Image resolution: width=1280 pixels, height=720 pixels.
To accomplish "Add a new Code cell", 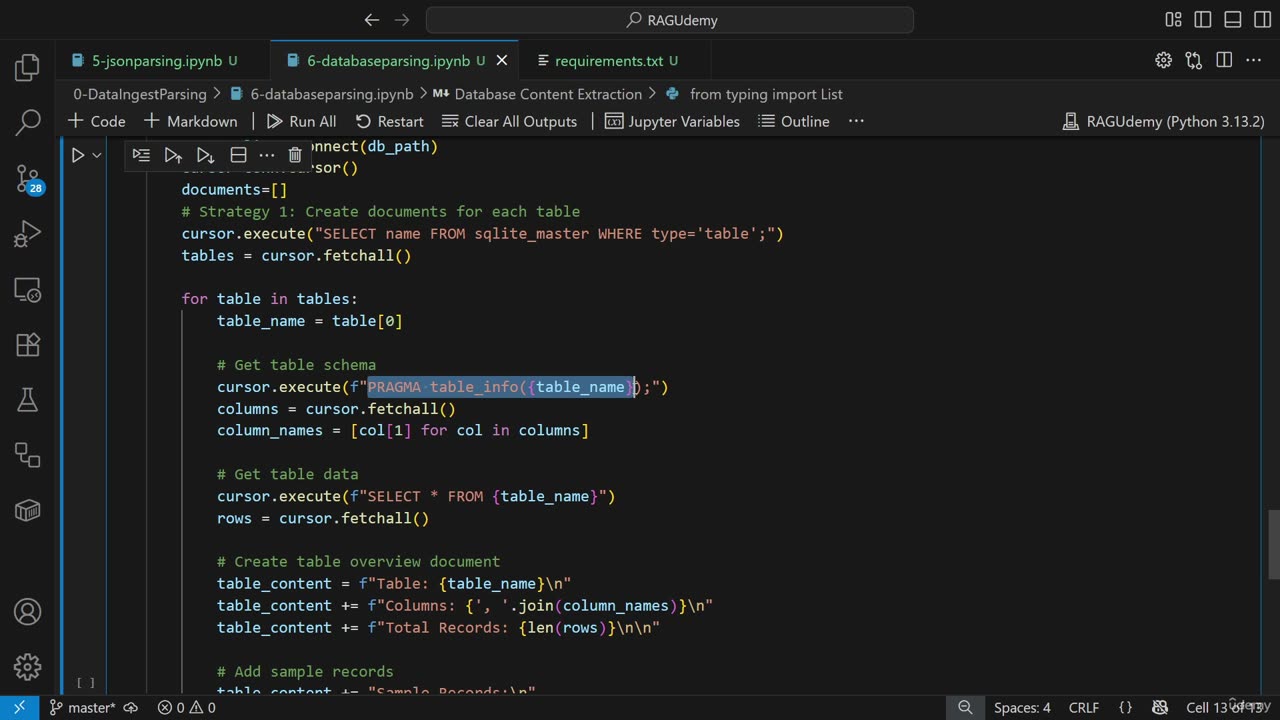I will pyautogui.click(x=96, y=121).
